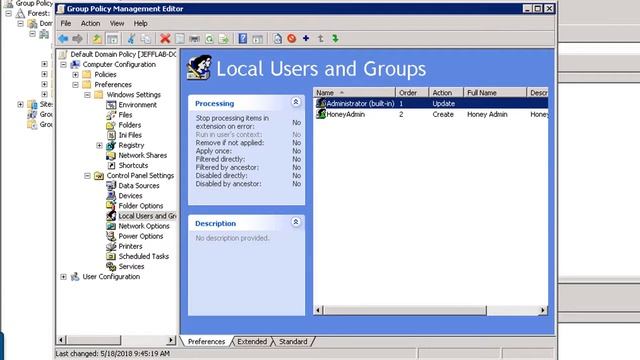
Task: Sort by the Name column header
Action: tap(354, 93)
